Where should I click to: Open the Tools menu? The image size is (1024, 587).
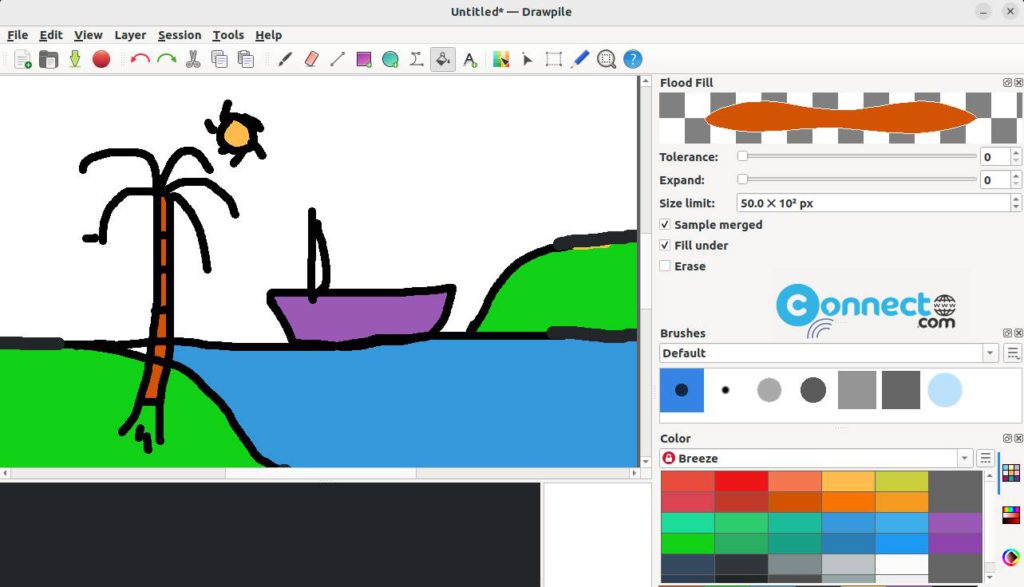pyautogui.click(x=228, y=34)
